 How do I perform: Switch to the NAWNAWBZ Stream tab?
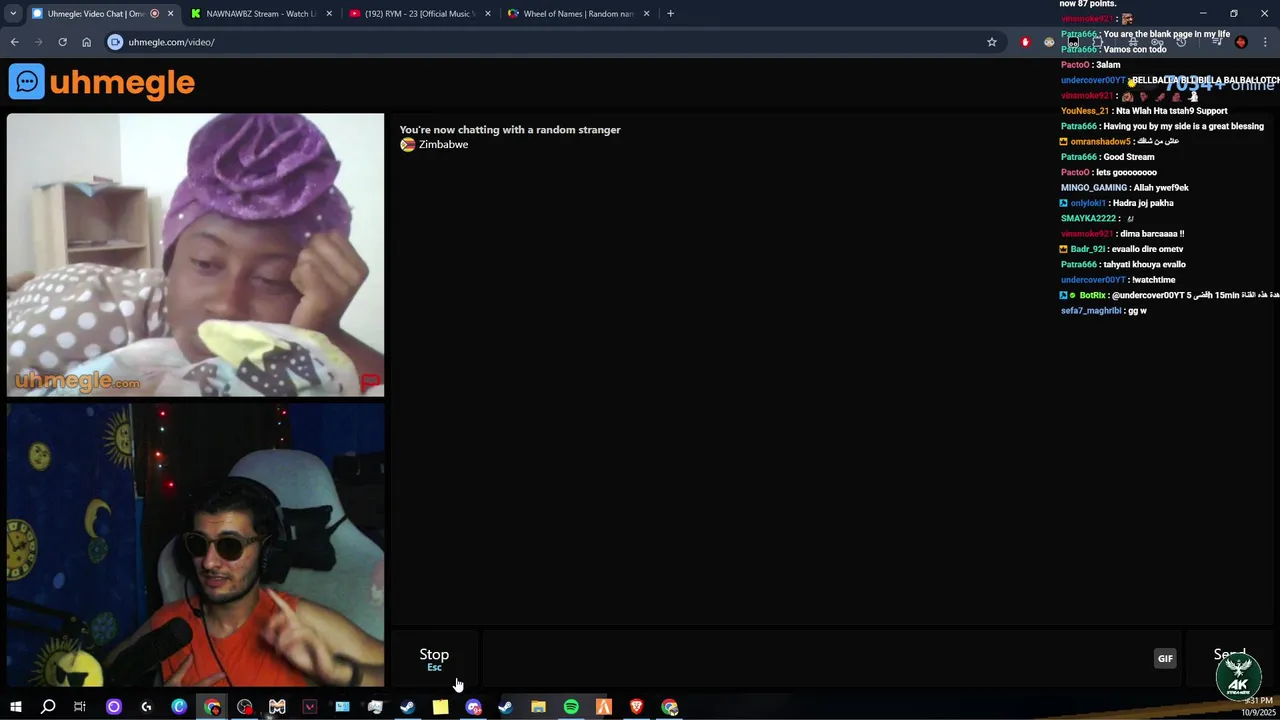[x=262, y=14]
